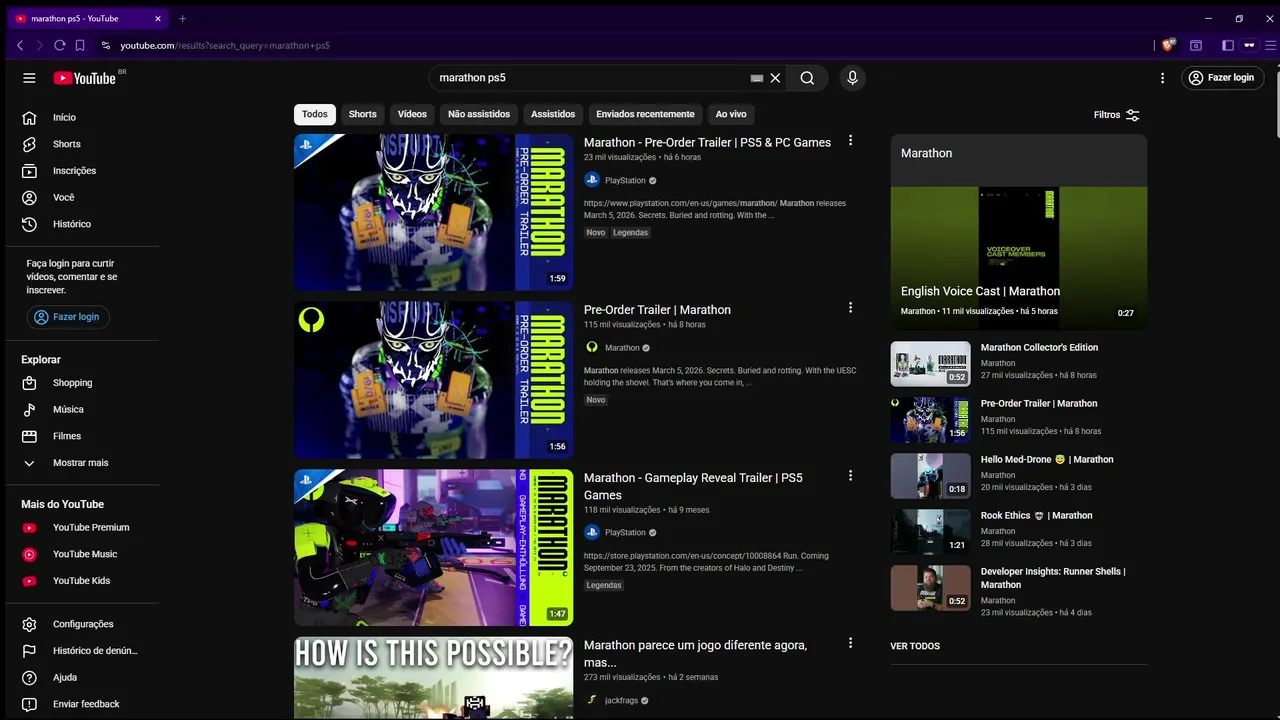Bookmark the page with the browser bookmark icon
Screen dimensions: 1280x720
(80, 45)
